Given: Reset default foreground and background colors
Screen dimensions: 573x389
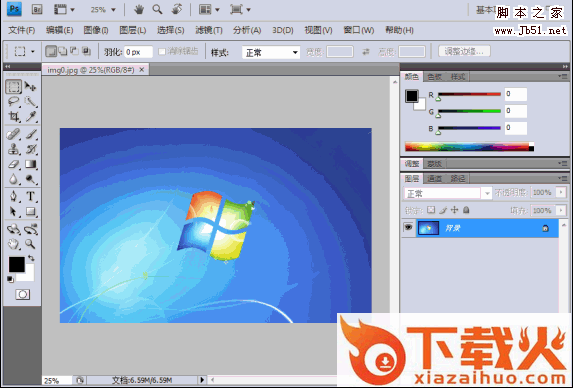Looking at the screenshot, I should point(10,280).
